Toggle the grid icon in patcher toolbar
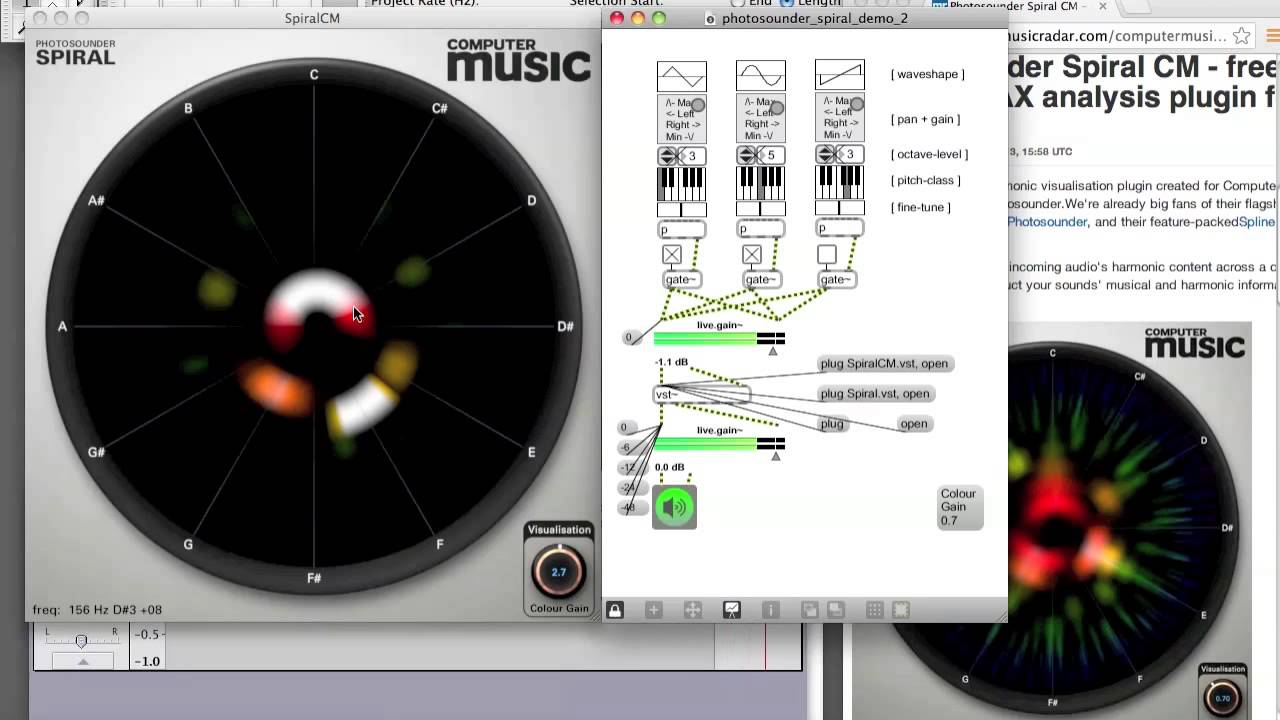 point(874,610)
